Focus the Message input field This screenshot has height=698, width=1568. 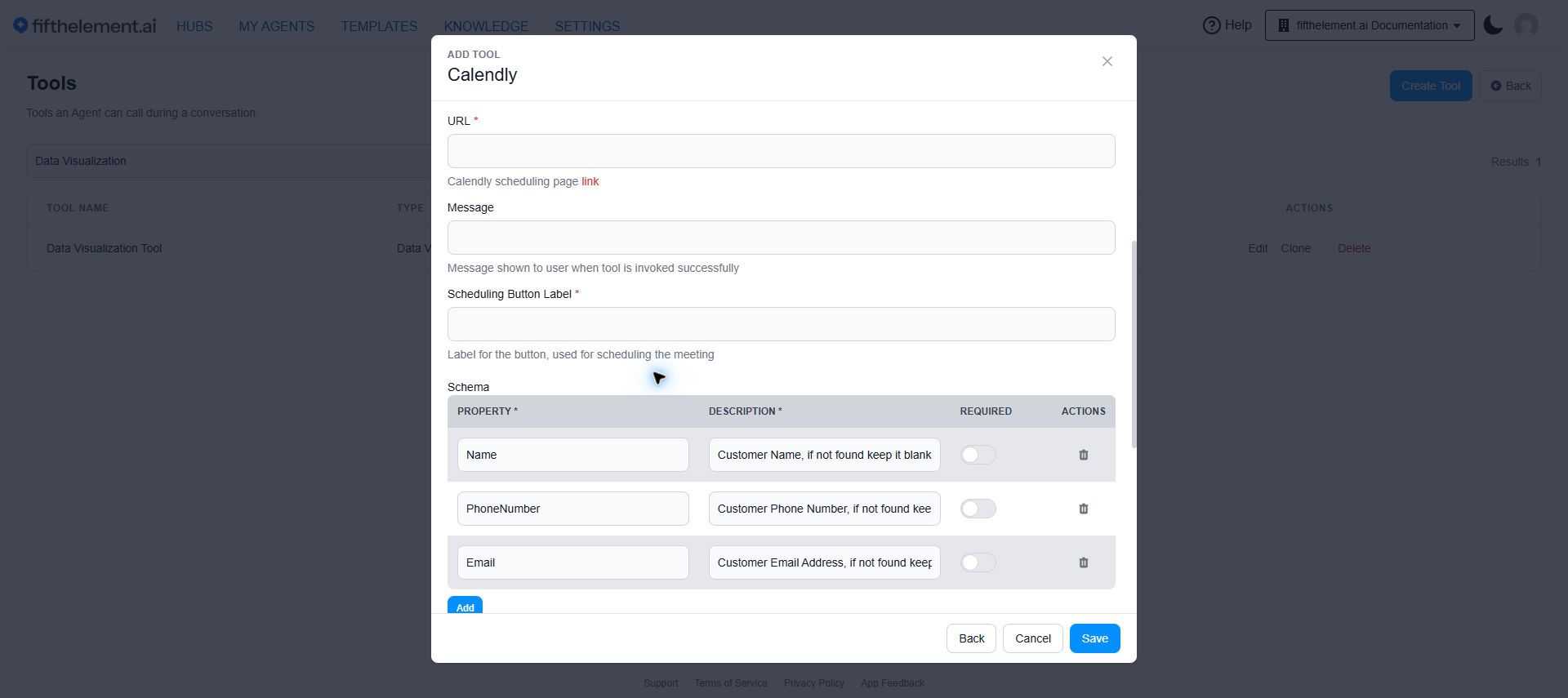click(x=781, y=238)
